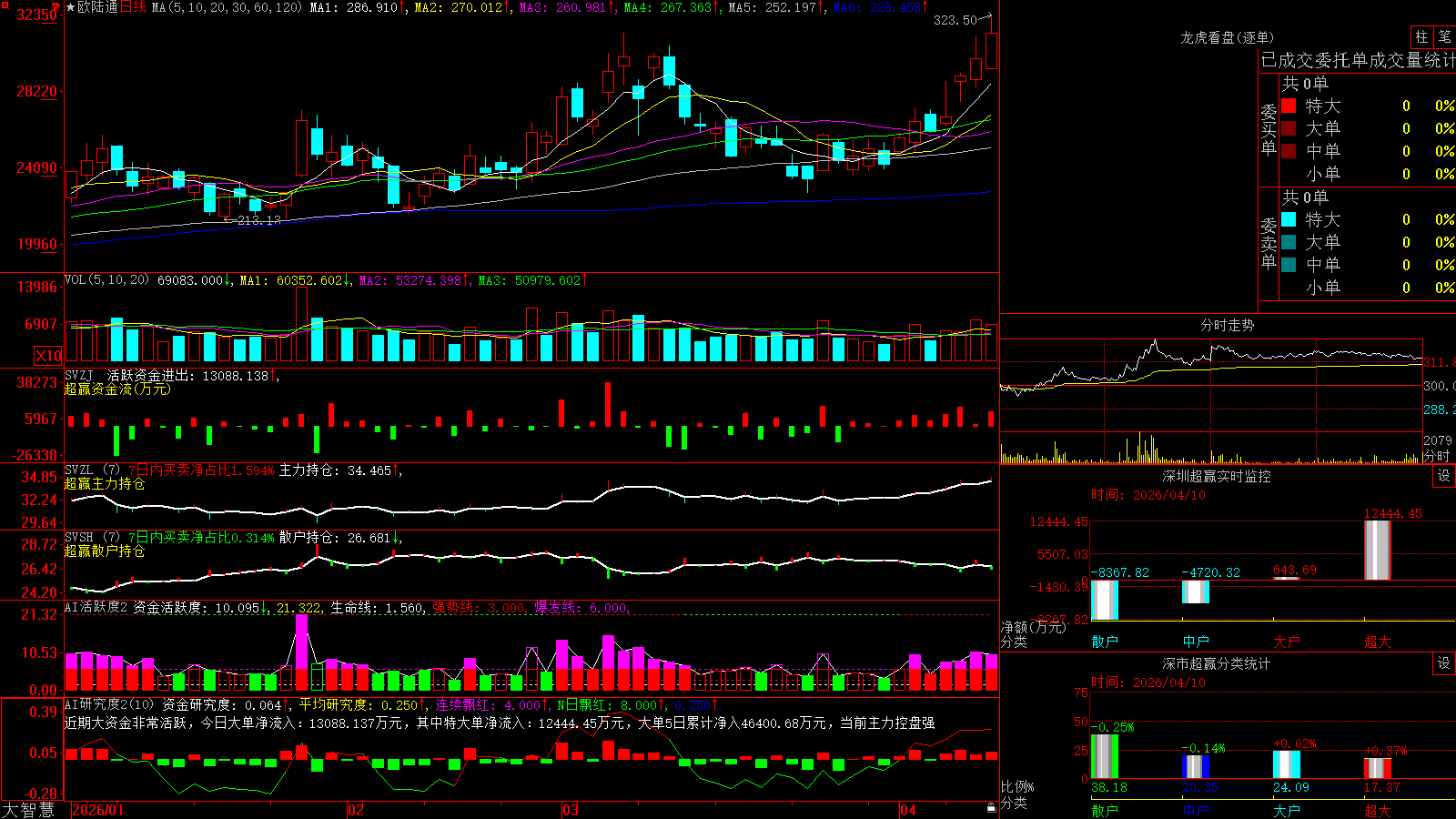Image resolution: width=1456 pixels, height=819 pixels.
Task: Click the 643.69 大户 value label
Action: (x=1294, y=570)
